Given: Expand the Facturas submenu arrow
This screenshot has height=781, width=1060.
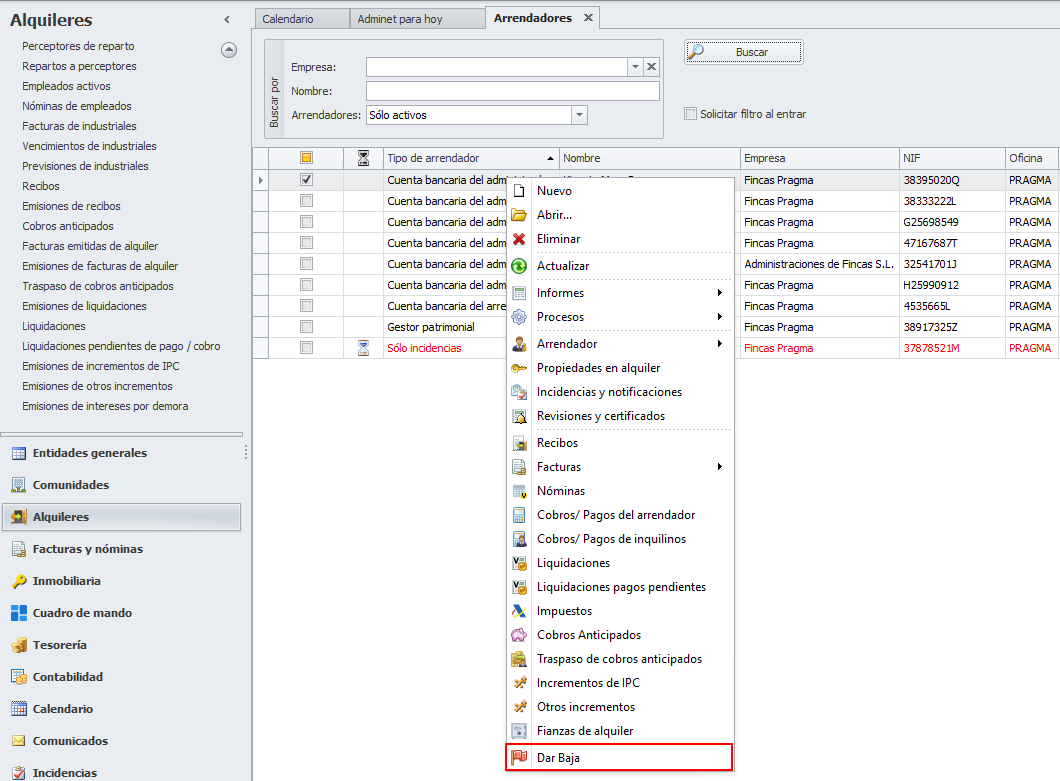Looking at the screenshot, I should click(719, 467).
